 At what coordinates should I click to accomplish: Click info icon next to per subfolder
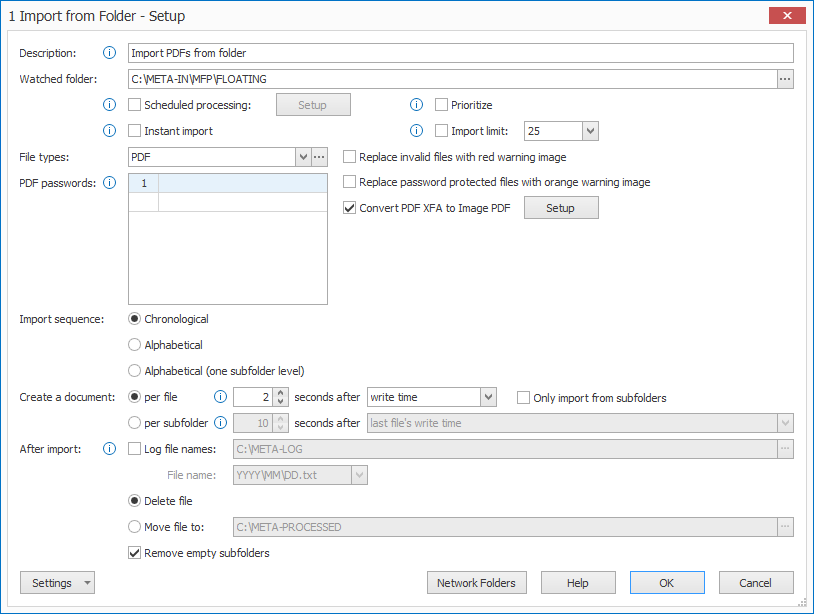tap(221, 422)
